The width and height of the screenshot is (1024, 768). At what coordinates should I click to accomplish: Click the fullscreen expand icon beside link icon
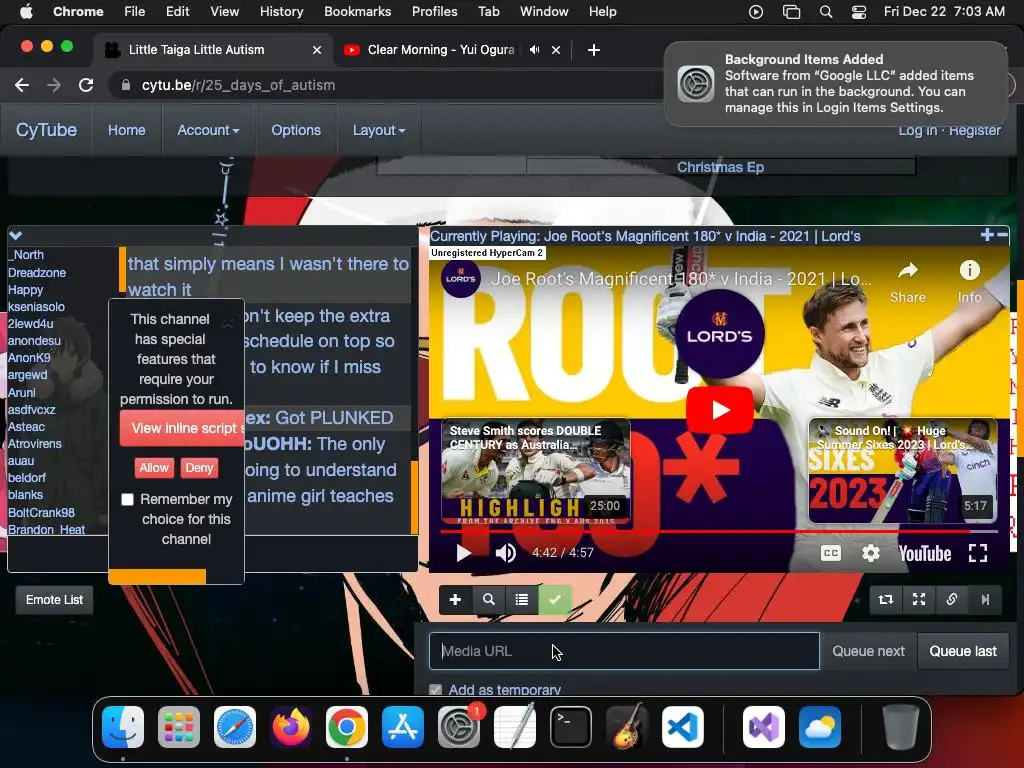tap(919, 600)
